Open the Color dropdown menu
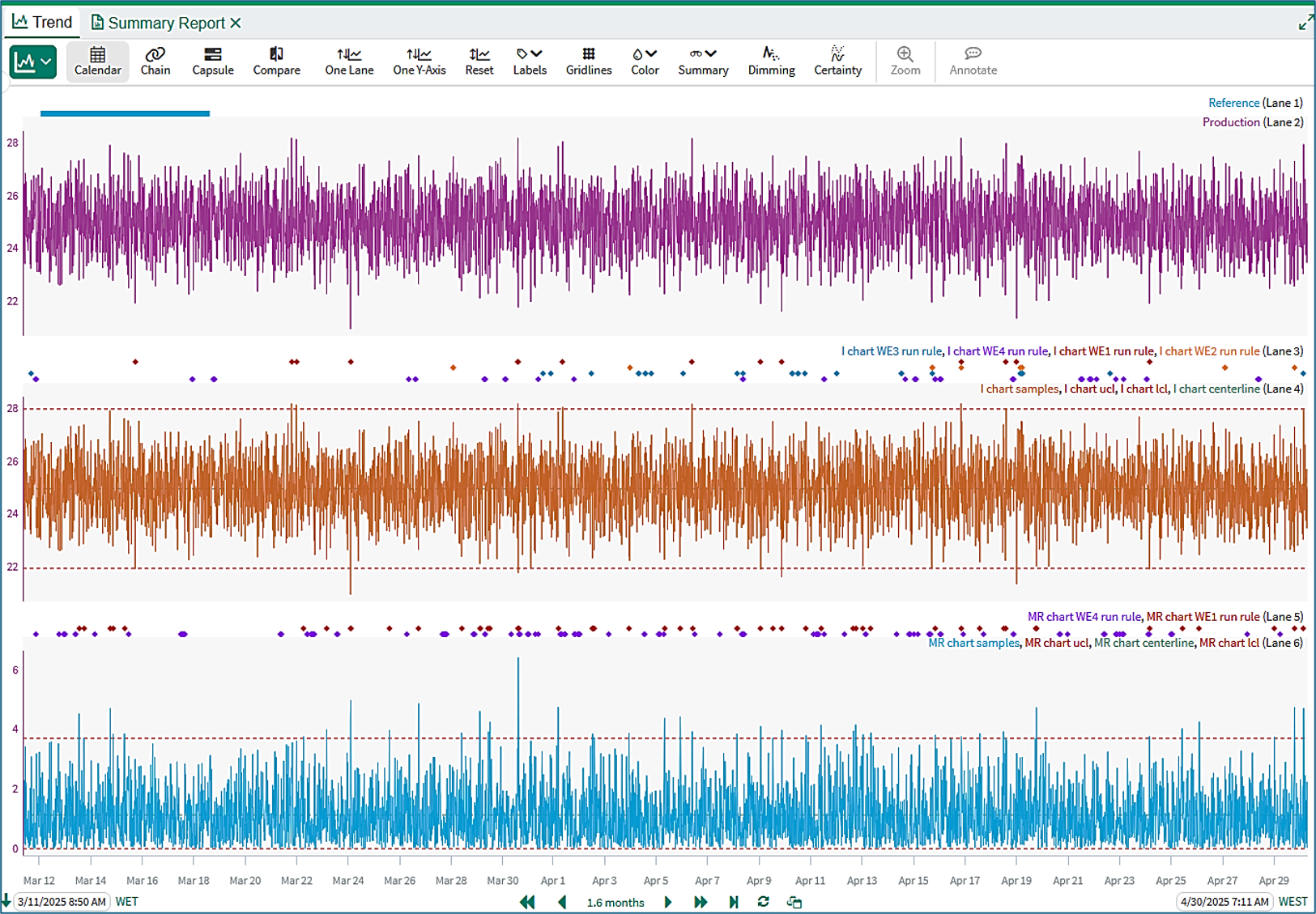Viewport: 1316px width, 914px height. 645,62
